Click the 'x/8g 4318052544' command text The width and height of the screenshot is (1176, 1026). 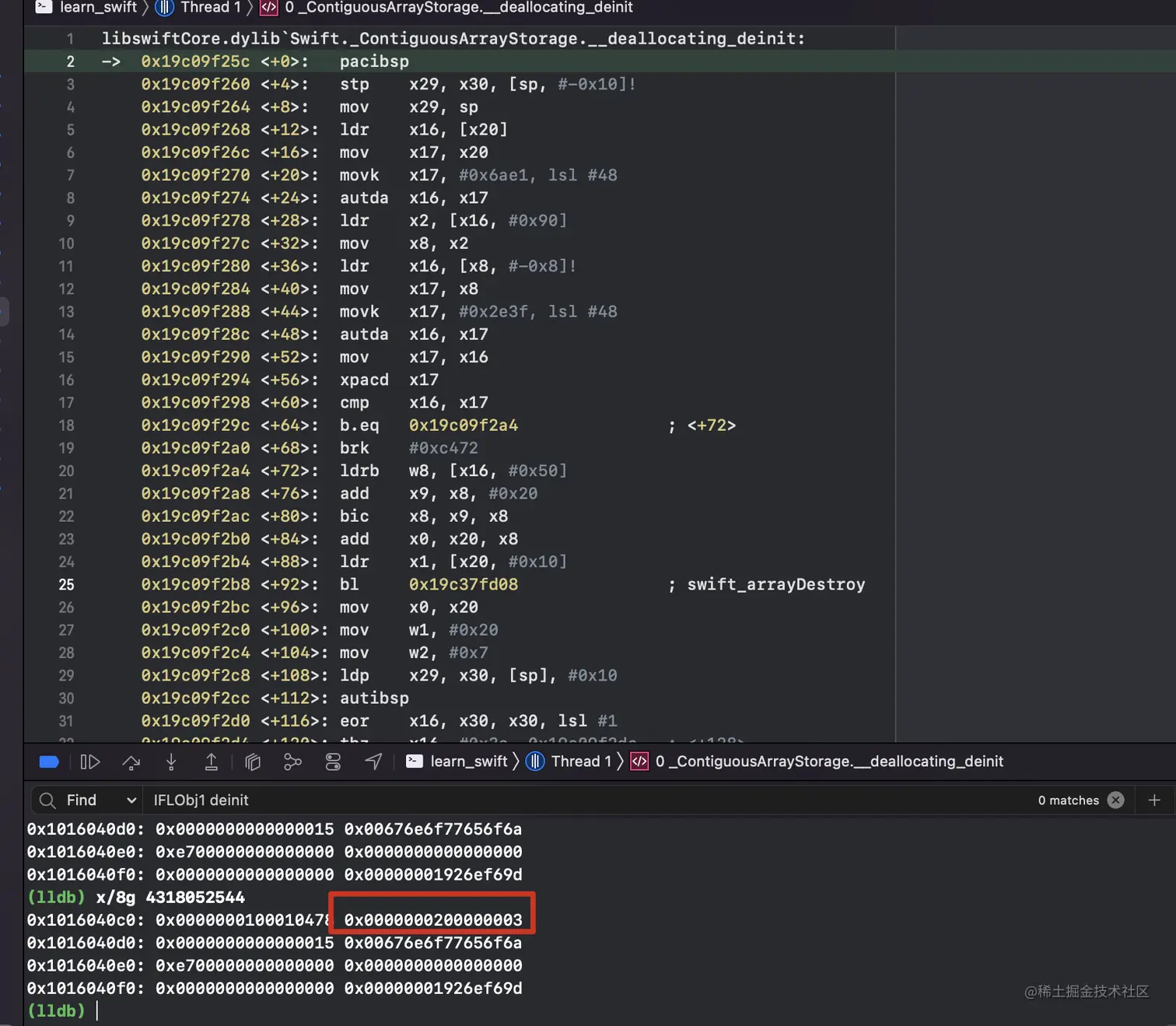click(x=170, y=898)
